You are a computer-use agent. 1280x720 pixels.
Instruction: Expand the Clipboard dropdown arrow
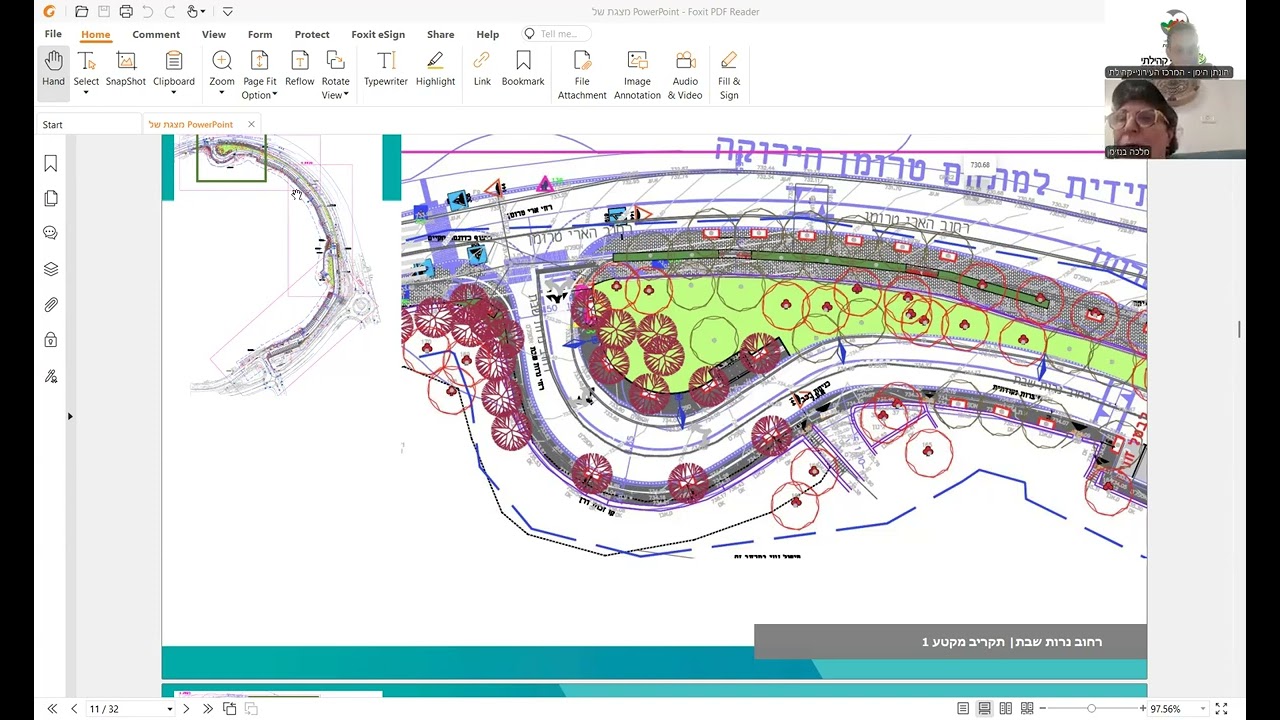click(x=173, y=94)
